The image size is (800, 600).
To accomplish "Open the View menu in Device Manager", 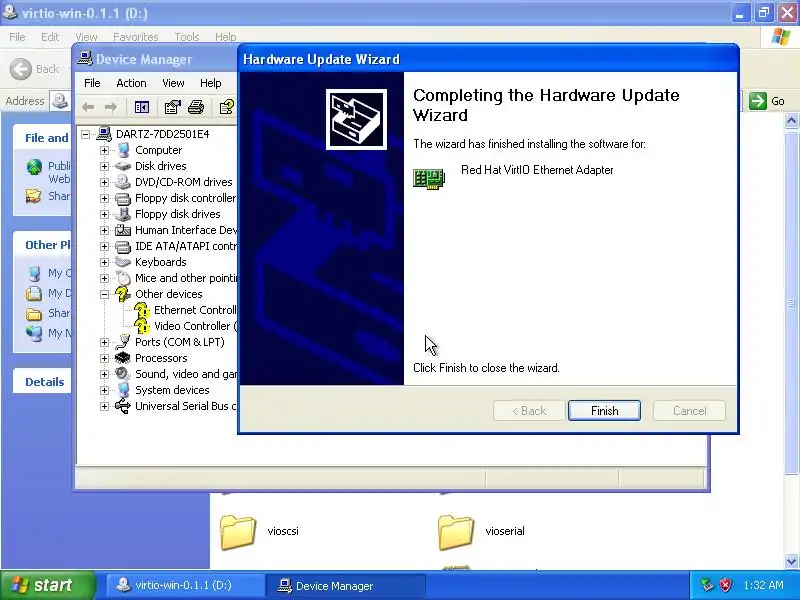I will 173,83.
